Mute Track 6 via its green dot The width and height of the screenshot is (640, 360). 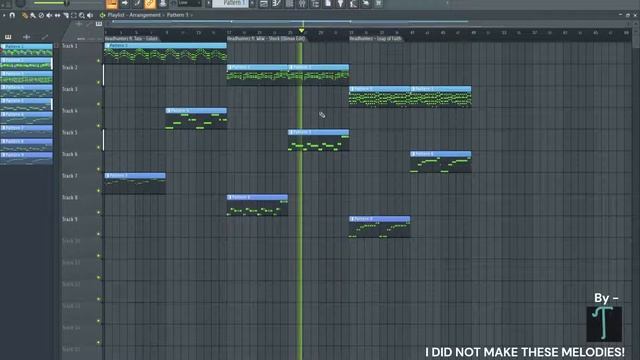[x=98, y=169]
